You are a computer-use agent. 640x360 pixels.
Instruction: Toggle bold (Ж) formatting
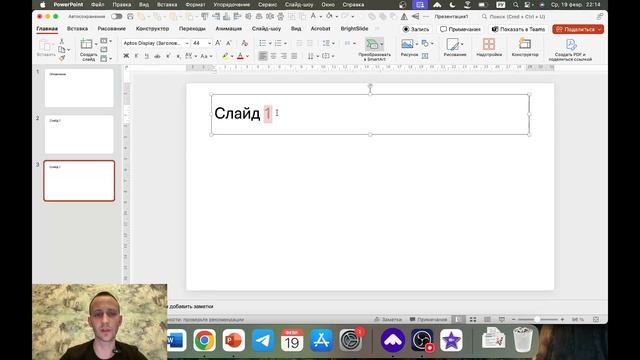tap(126, 56)
